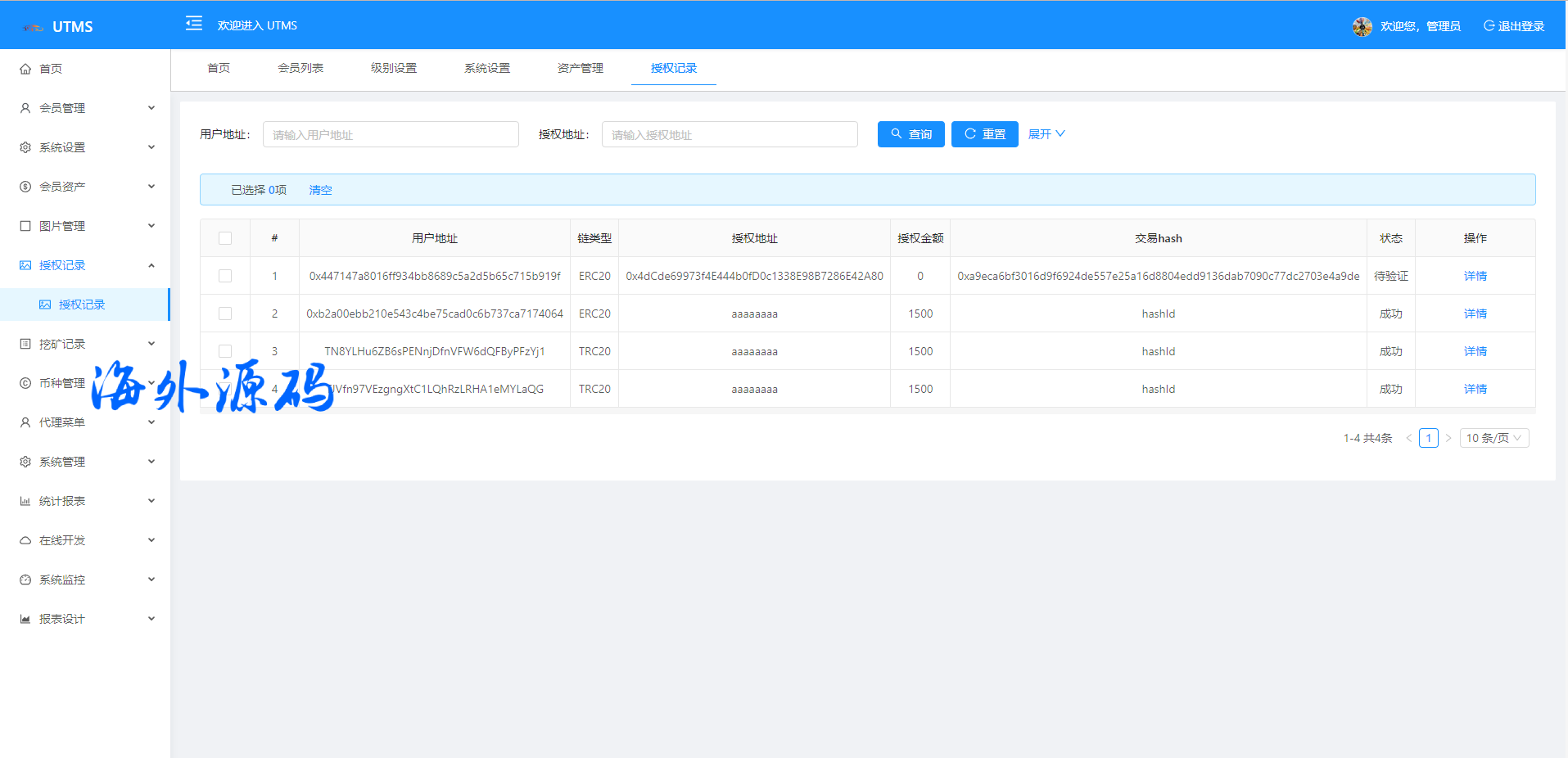Click the 系统设置 gear icon
This screenshot has width=1568, height=758.
25,147
